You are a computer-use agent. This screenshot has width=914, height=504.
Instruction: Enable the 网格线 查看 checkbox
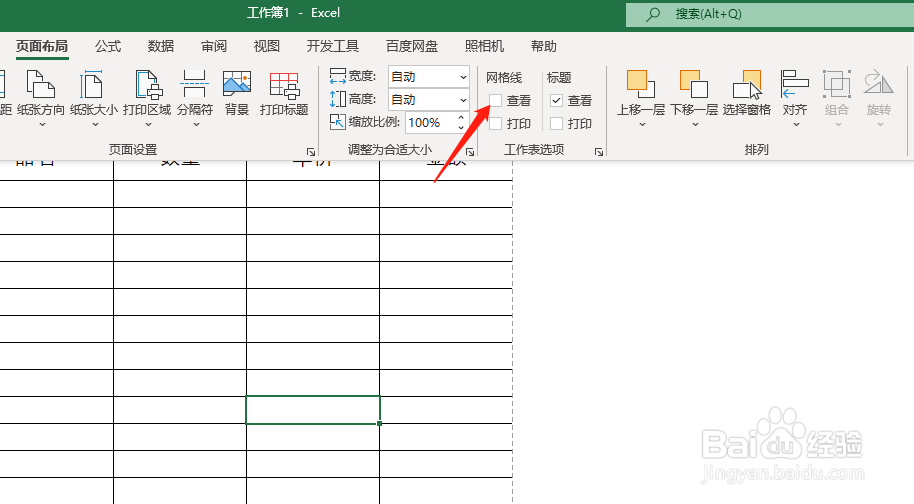tap(495, 100)
